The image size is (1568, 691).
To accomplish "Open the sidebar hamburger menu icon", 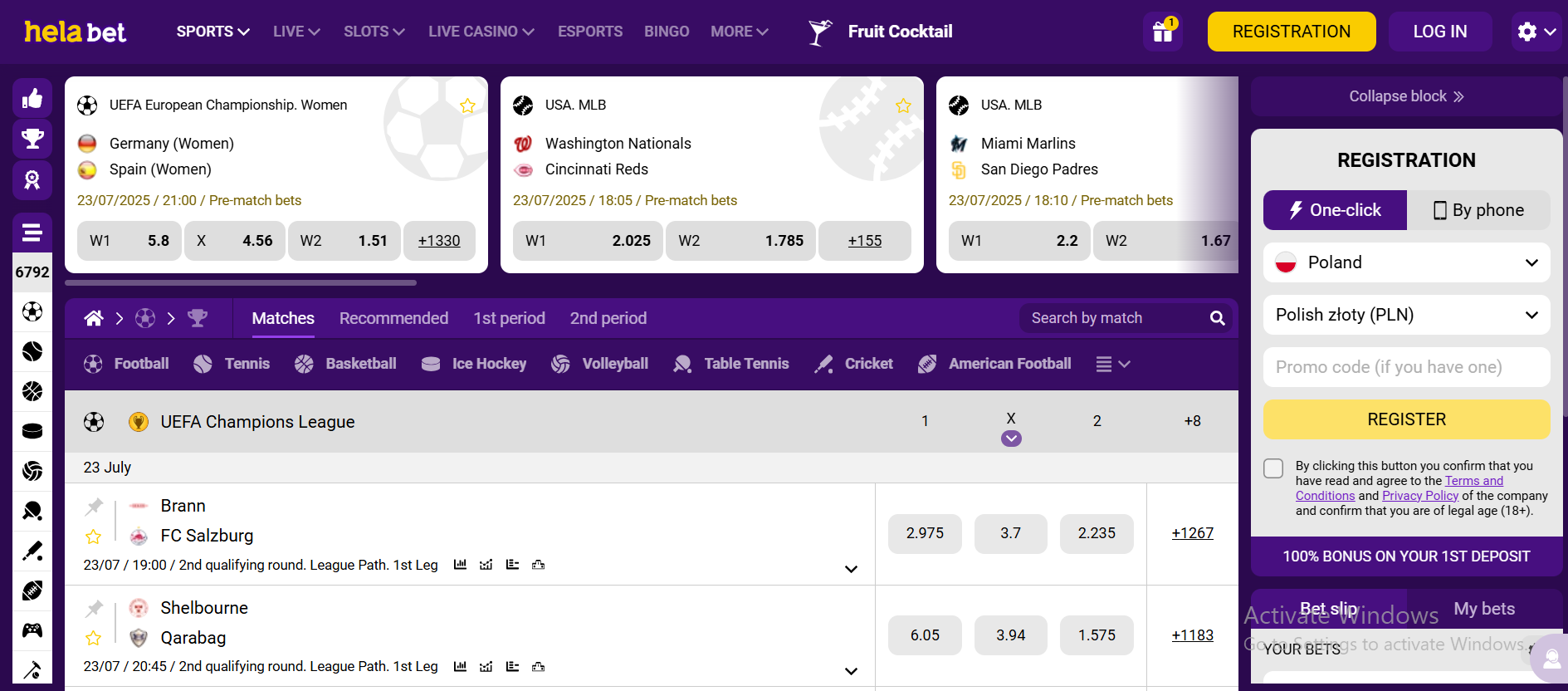I will point(32,233).
